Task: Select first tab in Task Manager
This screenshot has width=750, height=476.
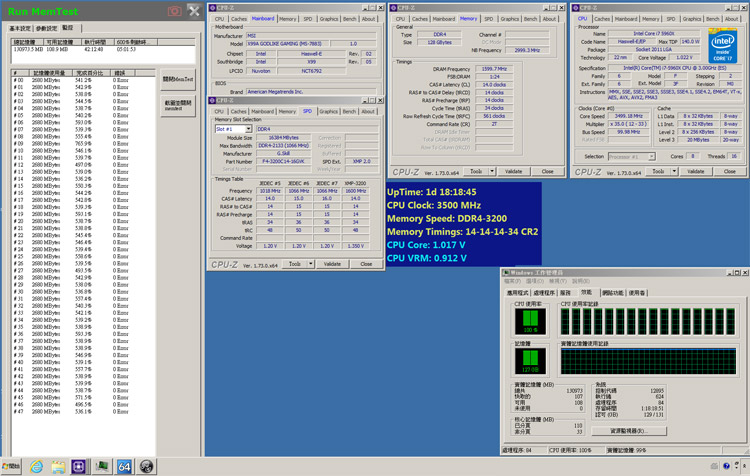Action: pos(518,293)
